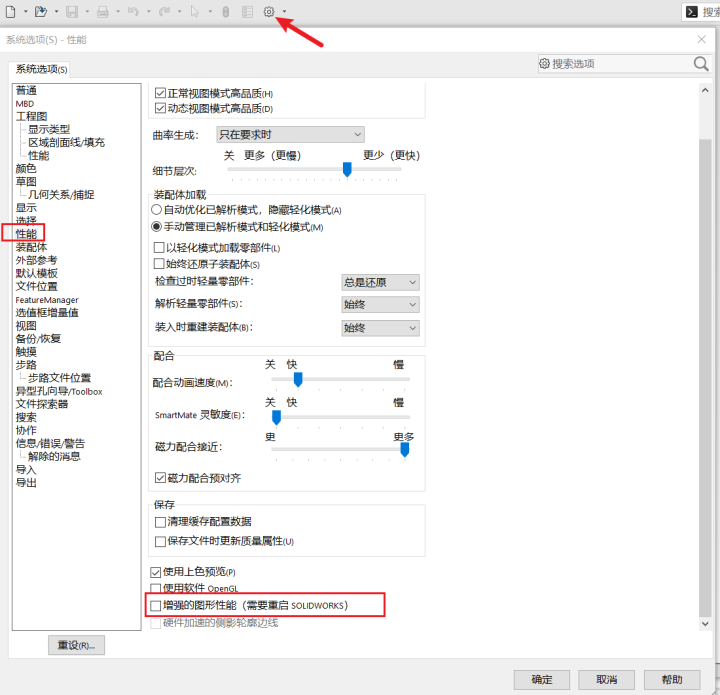This screenshot has height=695, width=720.
Task: Select 普通 in the options tree
Action: click(26, 90)
